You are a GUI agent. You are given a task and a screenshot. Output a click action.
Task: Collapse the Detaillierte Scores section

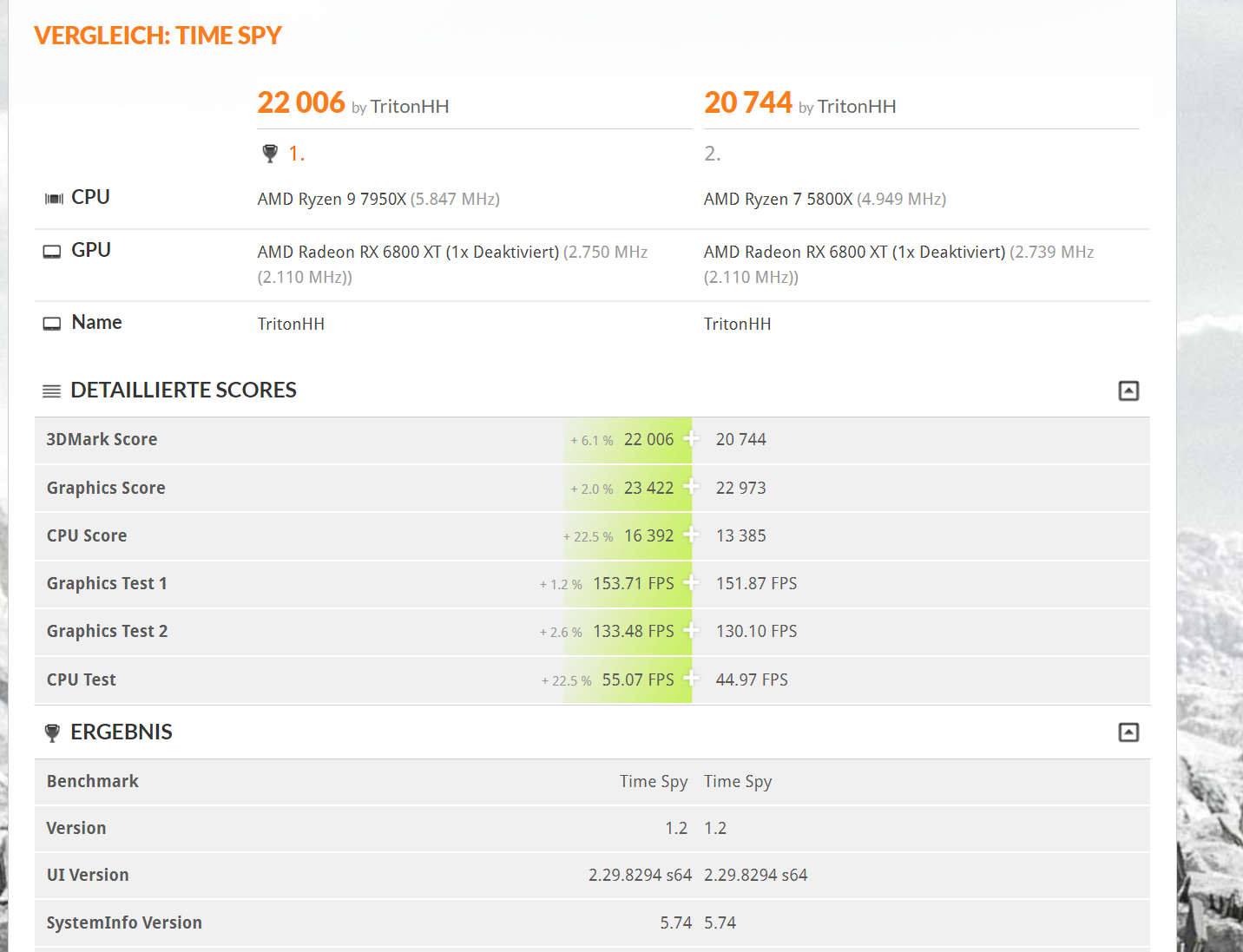click(1128, 391)
